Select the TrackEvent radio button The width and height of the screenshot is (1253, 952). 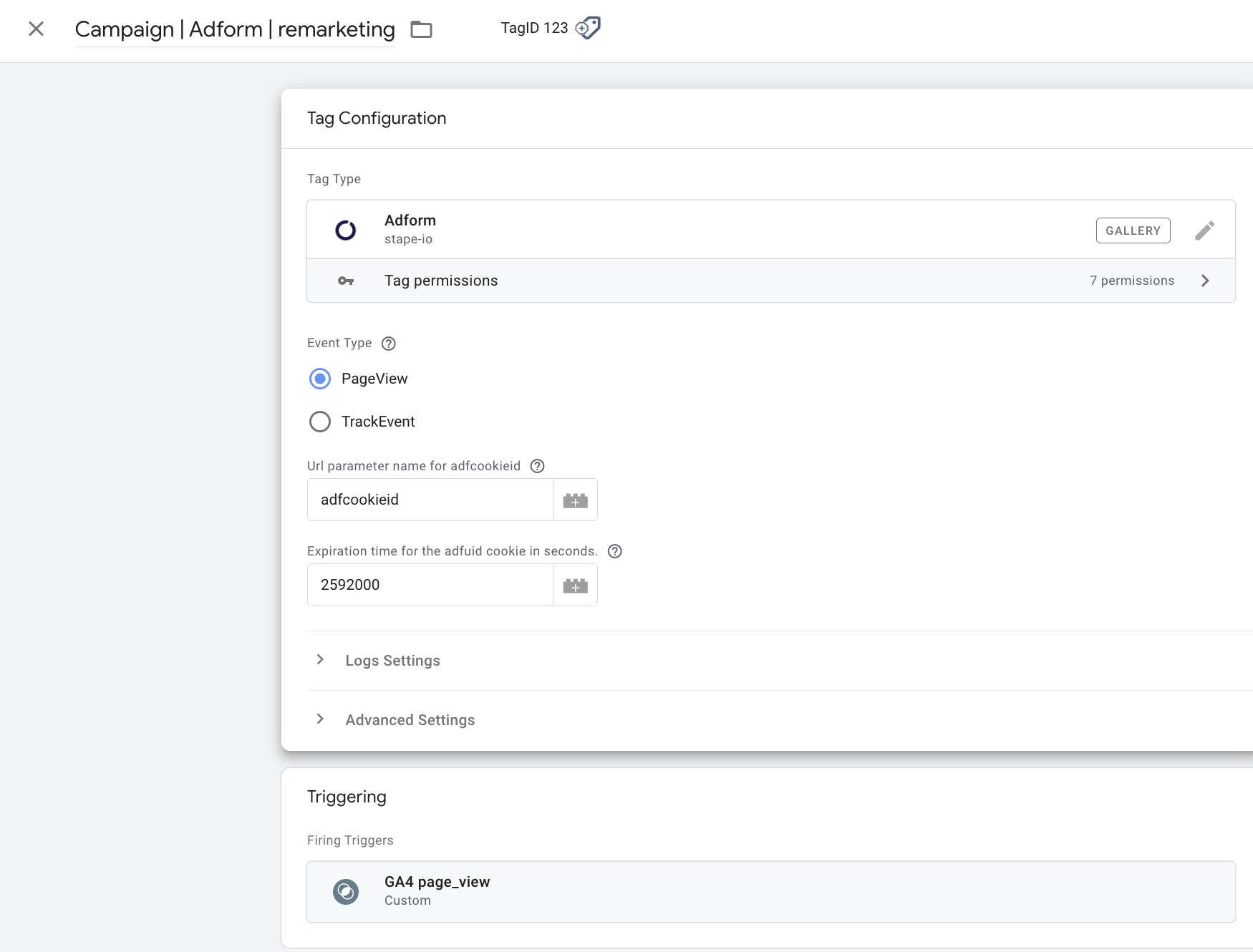(x=320, y=422)
